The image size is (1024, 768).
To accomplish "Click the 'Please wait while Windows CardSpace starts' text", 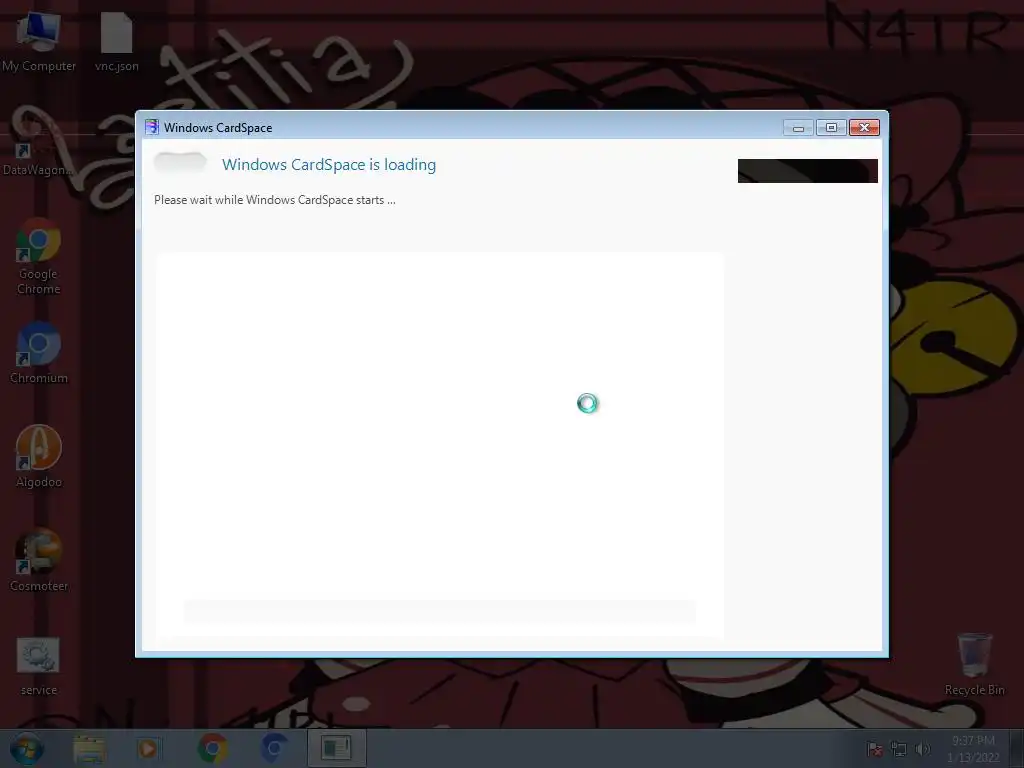I will point(275,200).
